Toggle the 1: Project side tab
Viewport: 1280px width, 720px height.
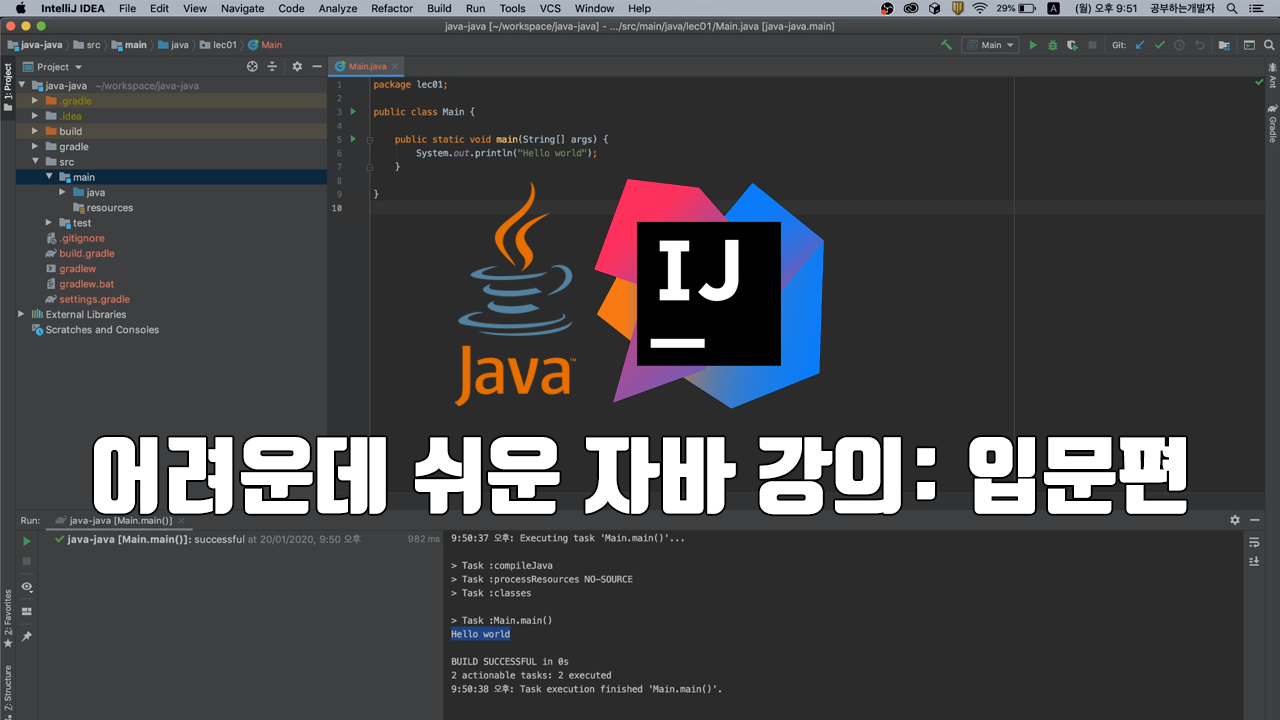8,88
